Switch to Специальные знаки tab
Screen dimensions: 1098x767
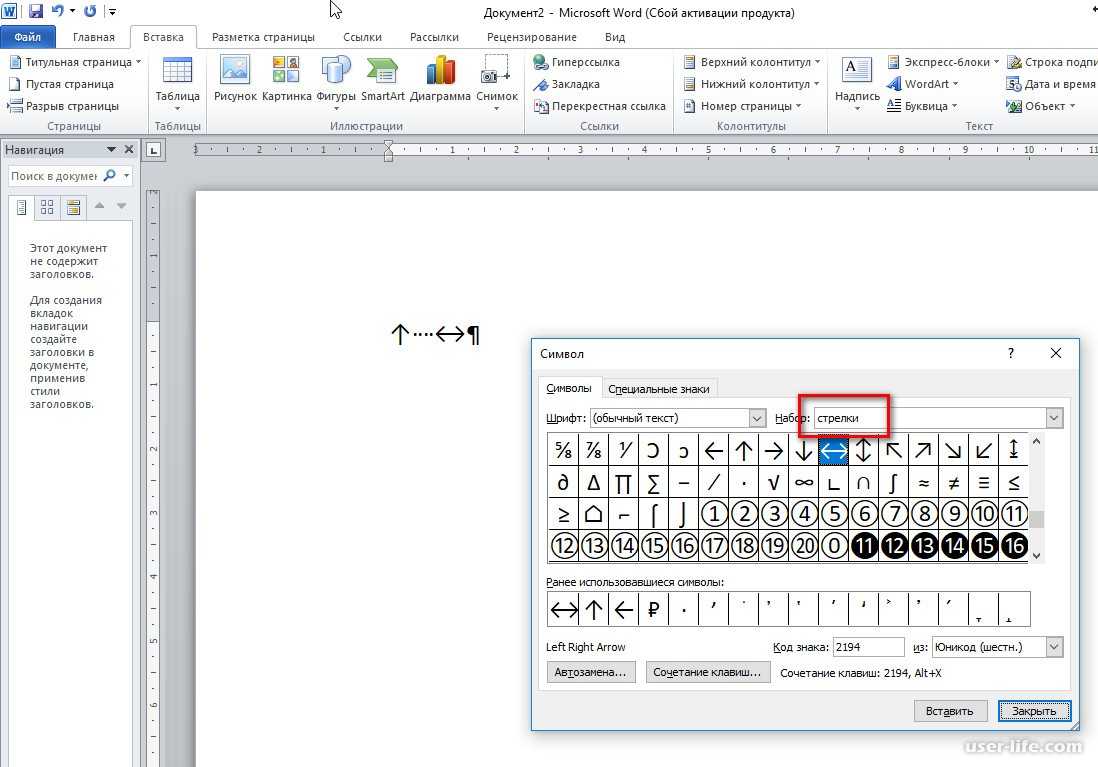tap(658, 389)
